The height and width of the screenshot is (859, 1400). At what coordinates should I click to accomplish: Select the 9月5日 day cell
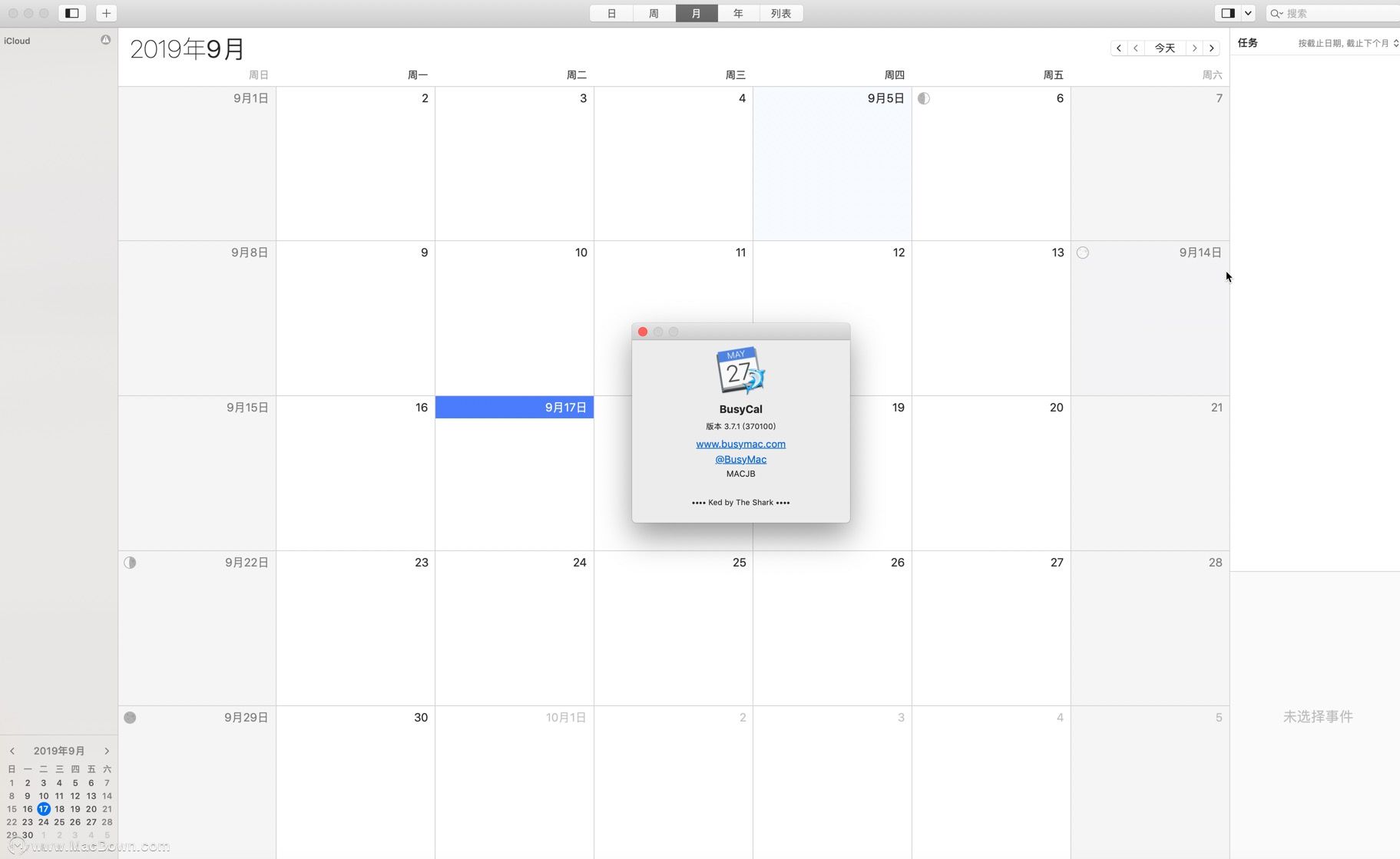tap(832, 164)
